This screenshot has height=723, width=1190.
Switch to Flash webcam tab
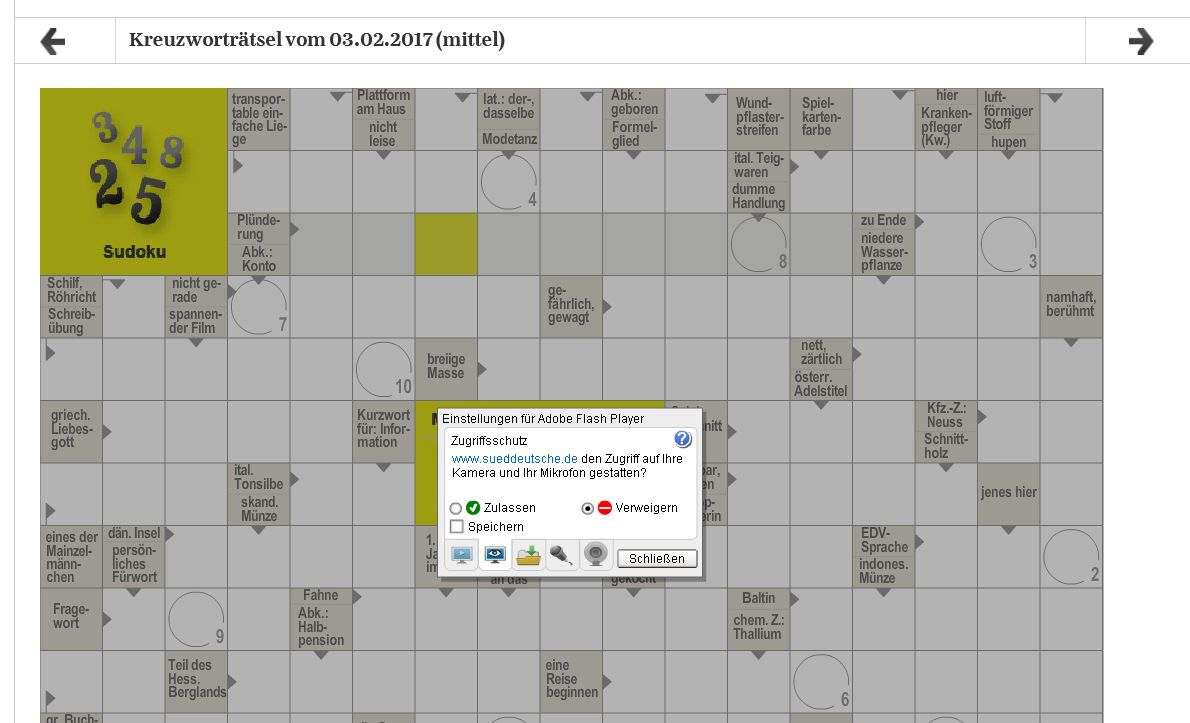(x=596, y=555)
